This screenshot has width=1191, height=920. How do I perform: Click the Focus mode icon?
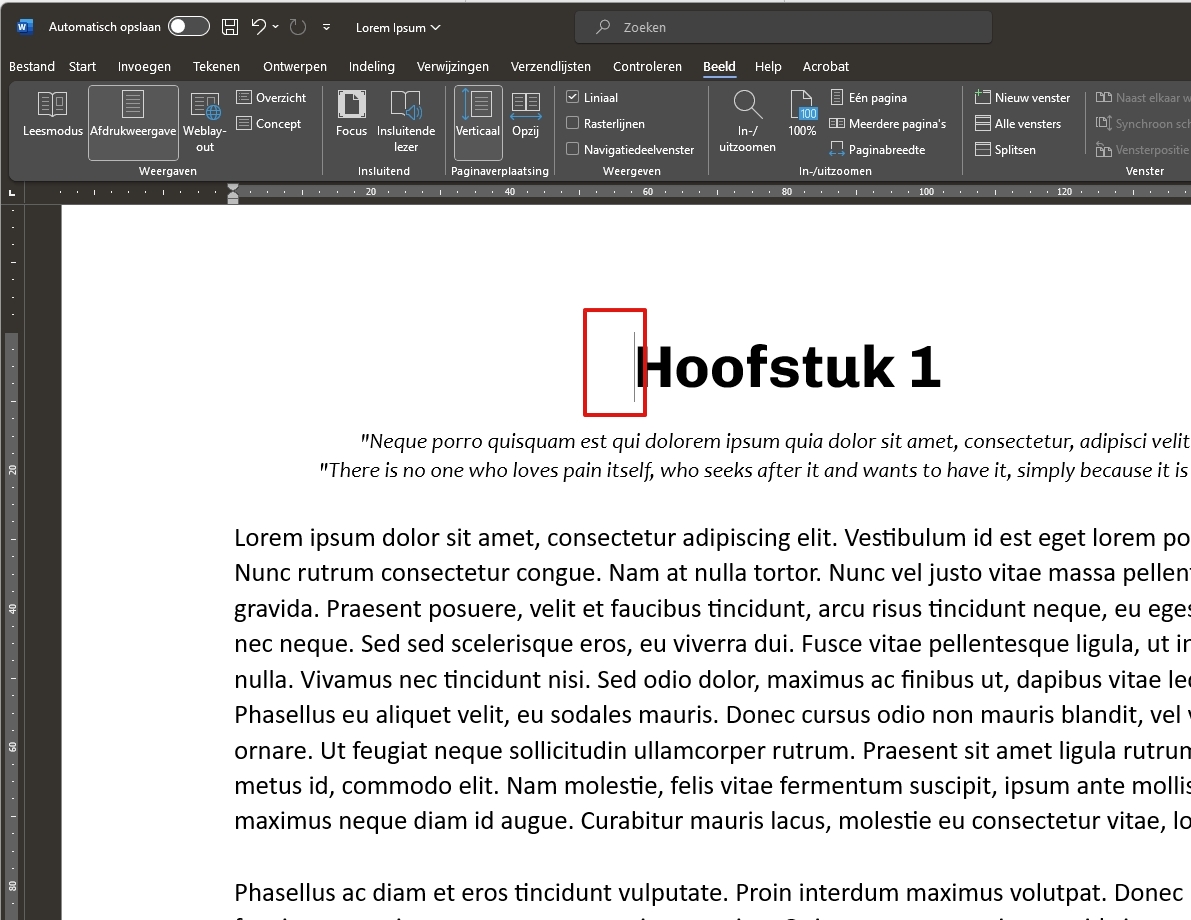(x=351, y=114)
